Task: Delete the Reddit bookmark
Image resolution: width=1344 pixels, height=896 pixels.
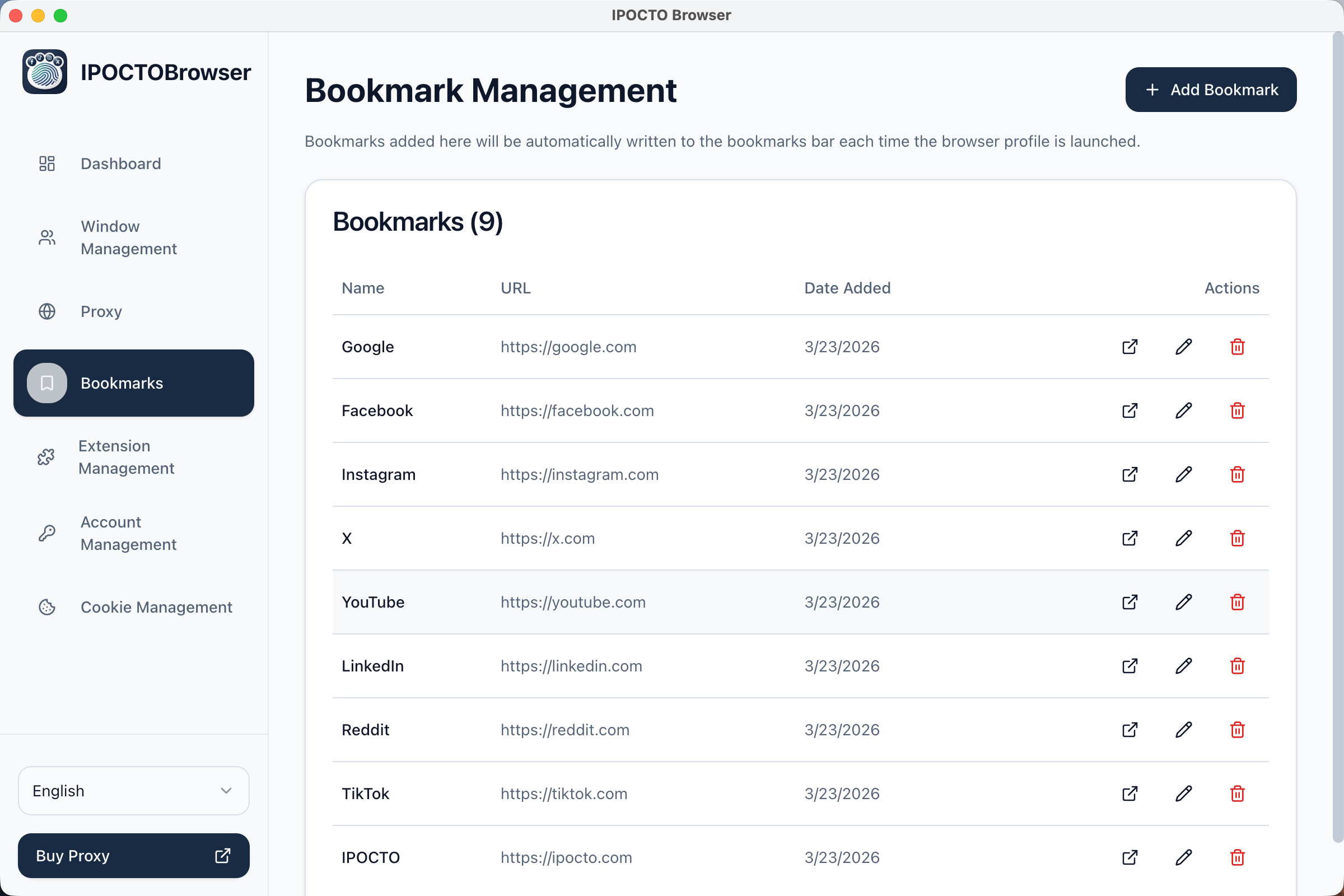Action: point(1237,730)
